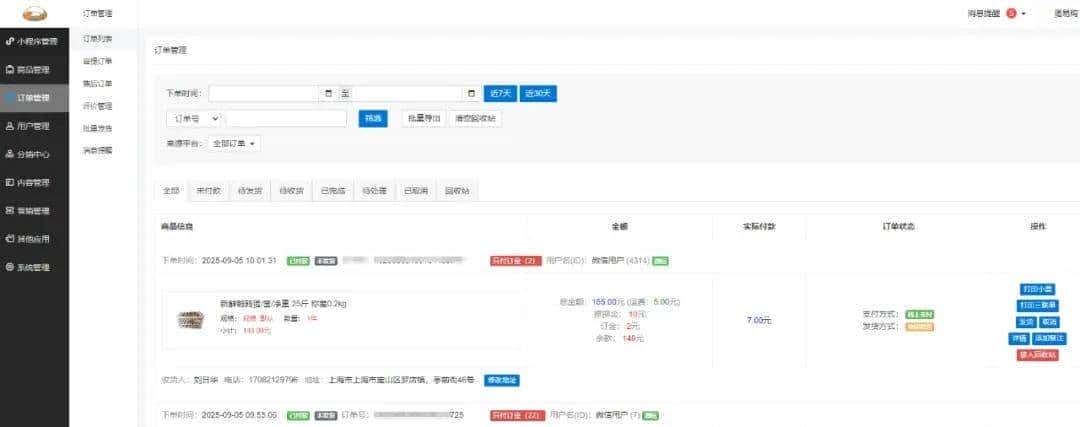Click the blue 筛选 filter button

[x=373, y=118]
